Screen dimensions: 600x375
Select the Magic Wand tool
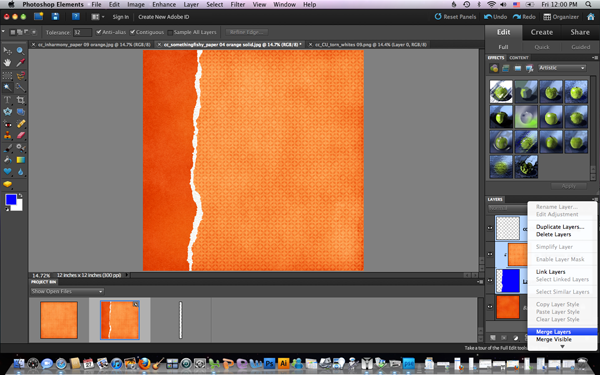coord(7,88)
